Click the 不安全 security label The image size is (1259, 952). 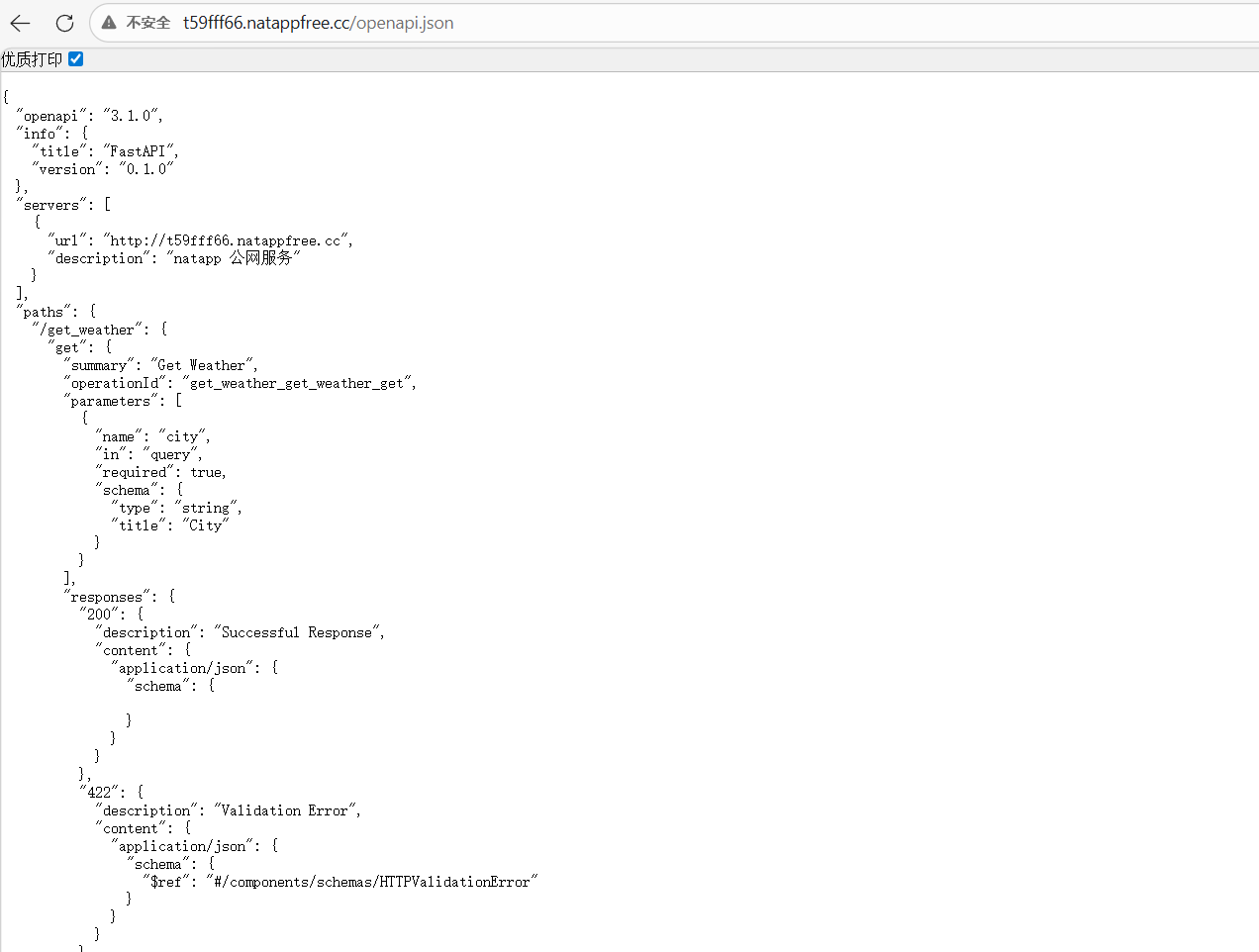point(148,23)
